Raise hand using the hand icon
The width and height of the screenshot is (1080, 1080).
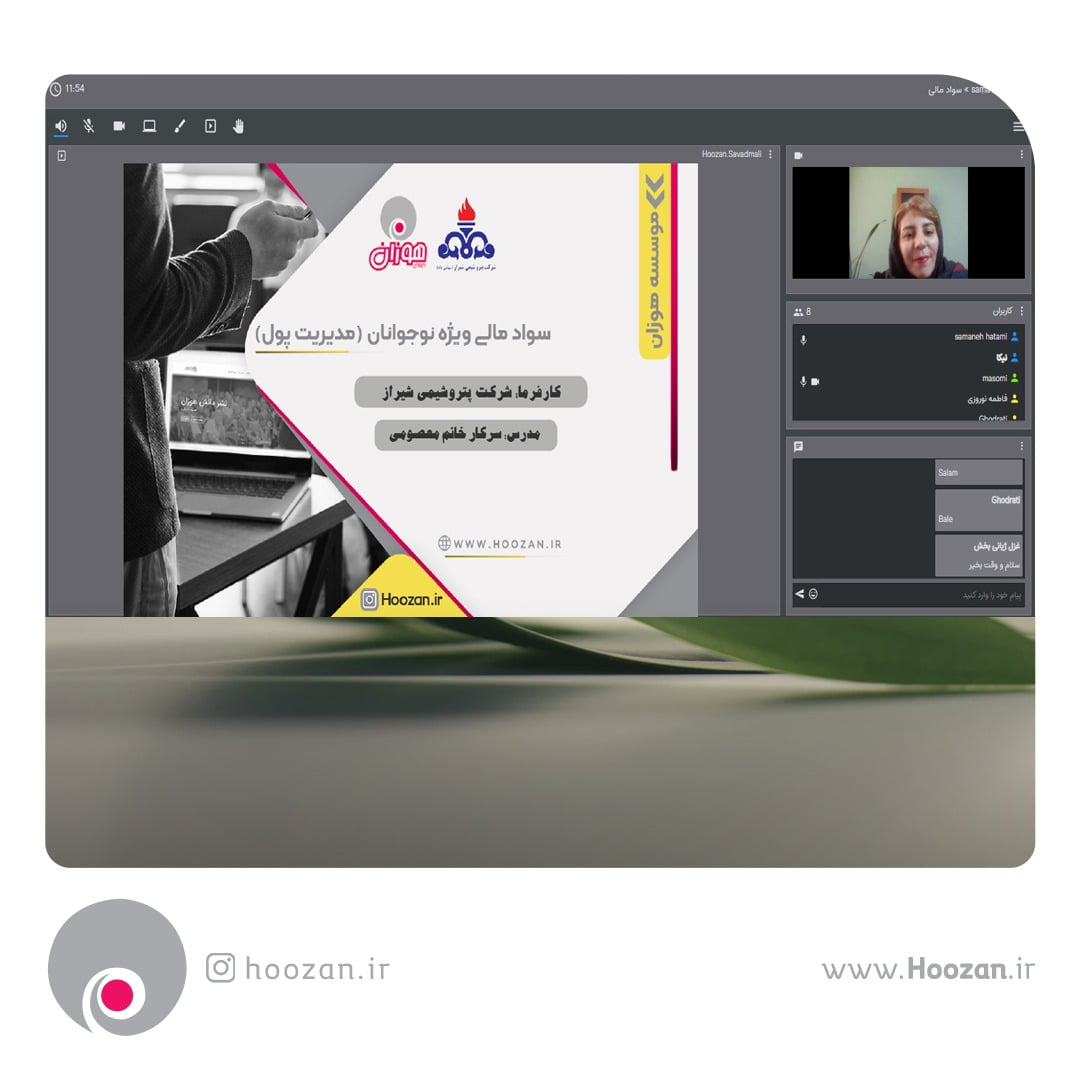(x=238, y=126)
